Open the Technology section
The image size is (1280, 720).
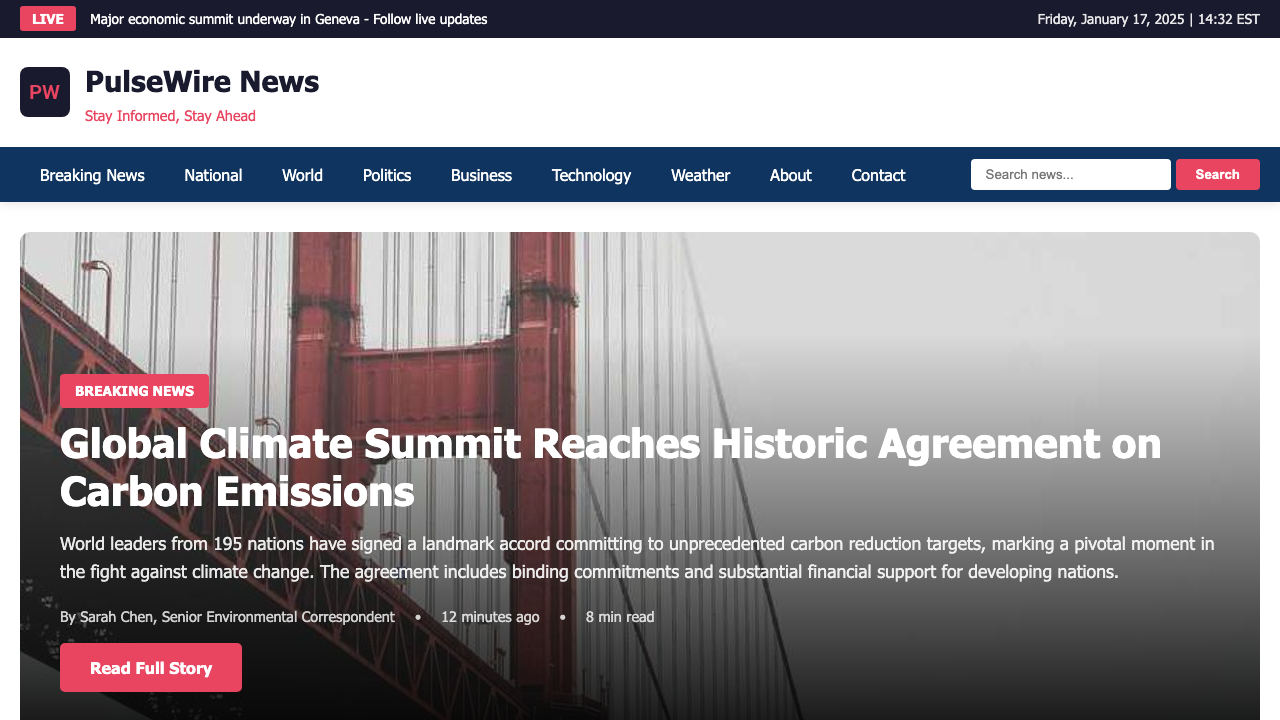(x=591, y=175)
